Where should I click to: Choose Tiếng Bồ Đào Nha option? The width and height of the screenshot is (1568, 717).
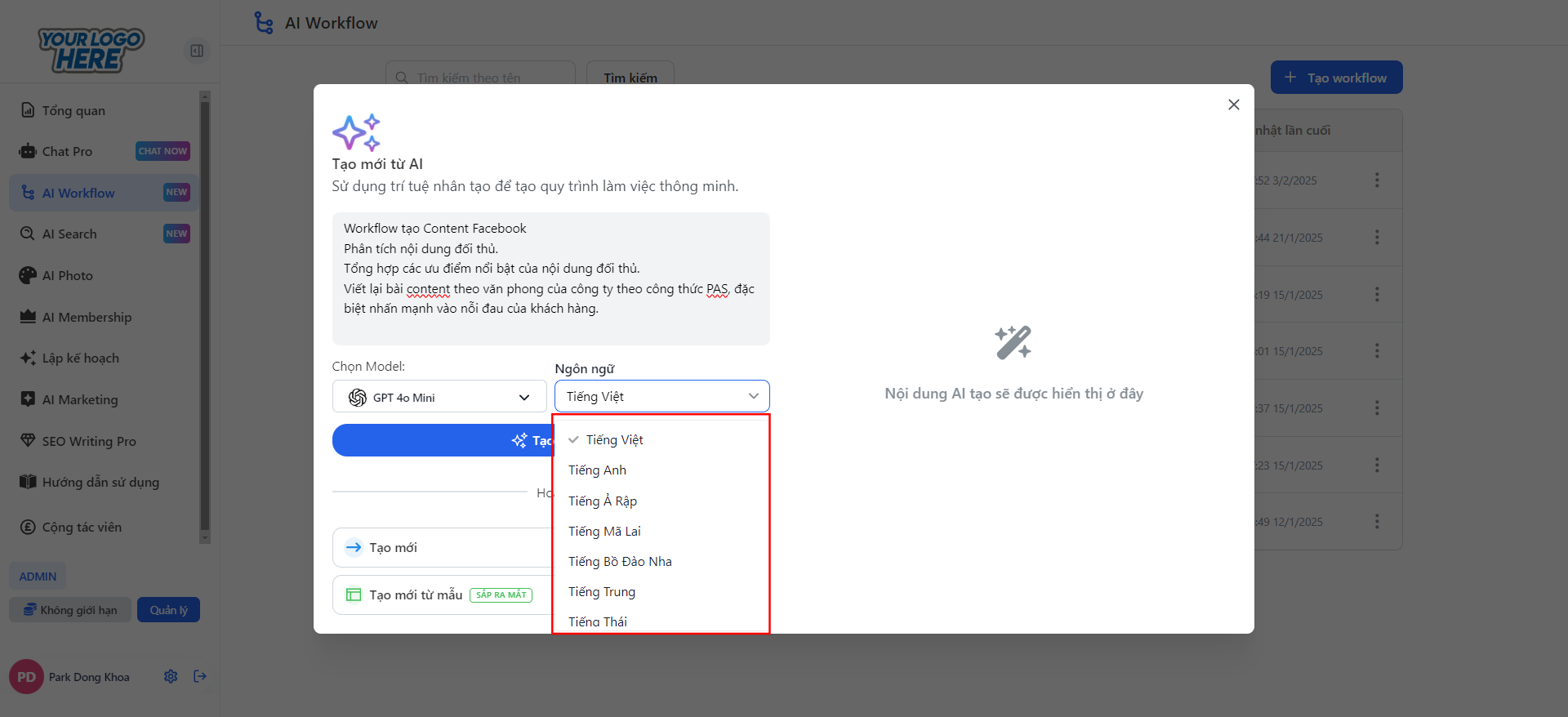[x=620, y=562]
